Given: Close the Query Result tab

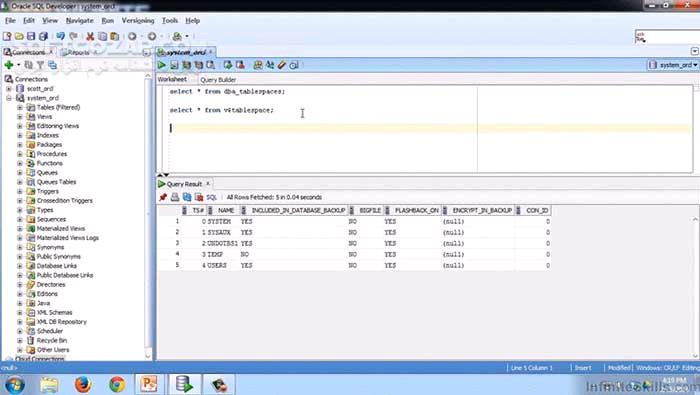Looking at the screenshot, I should [x=208, y=183].
